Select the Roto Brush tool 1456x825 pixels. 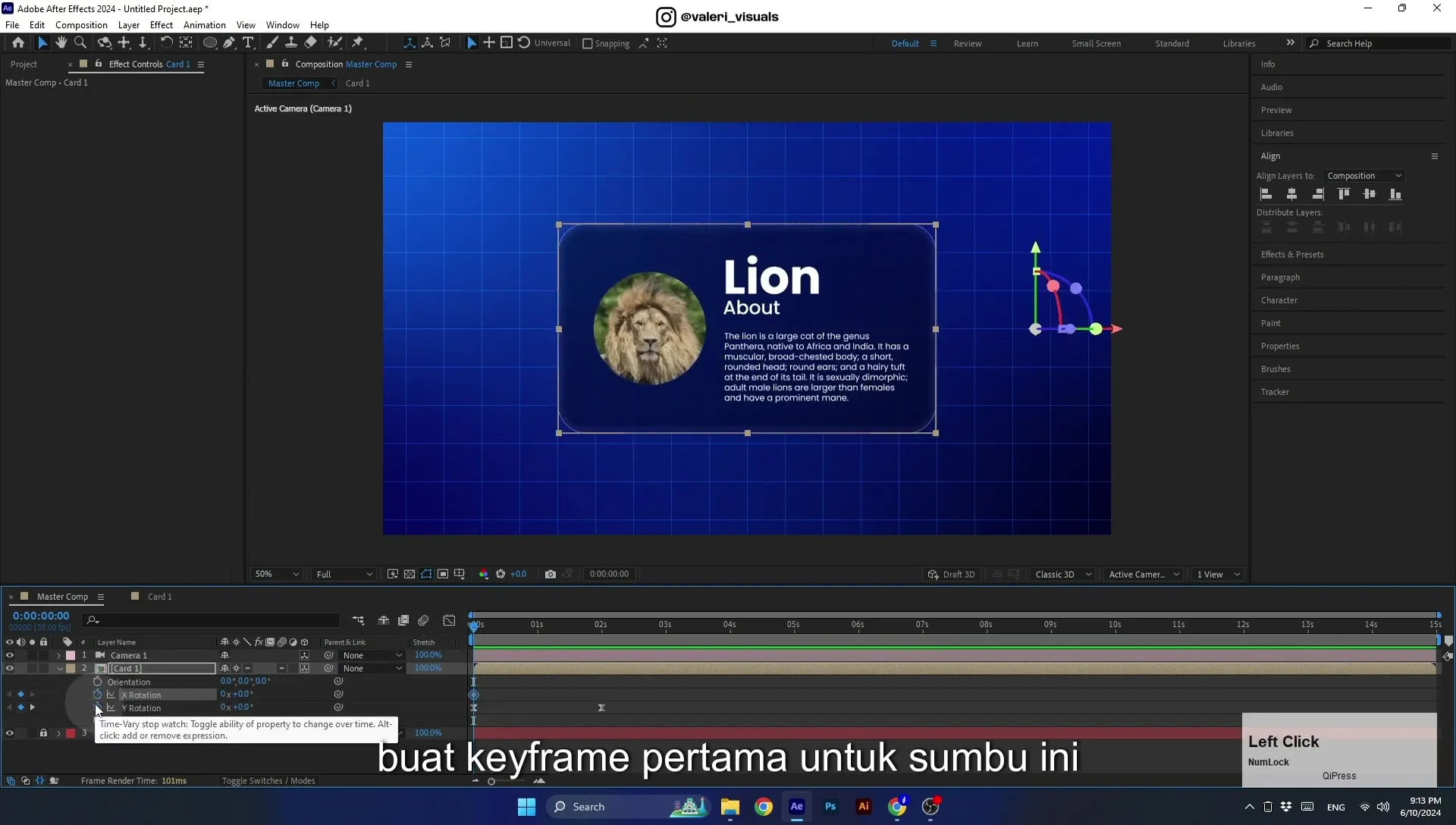(x=334, y=43)
